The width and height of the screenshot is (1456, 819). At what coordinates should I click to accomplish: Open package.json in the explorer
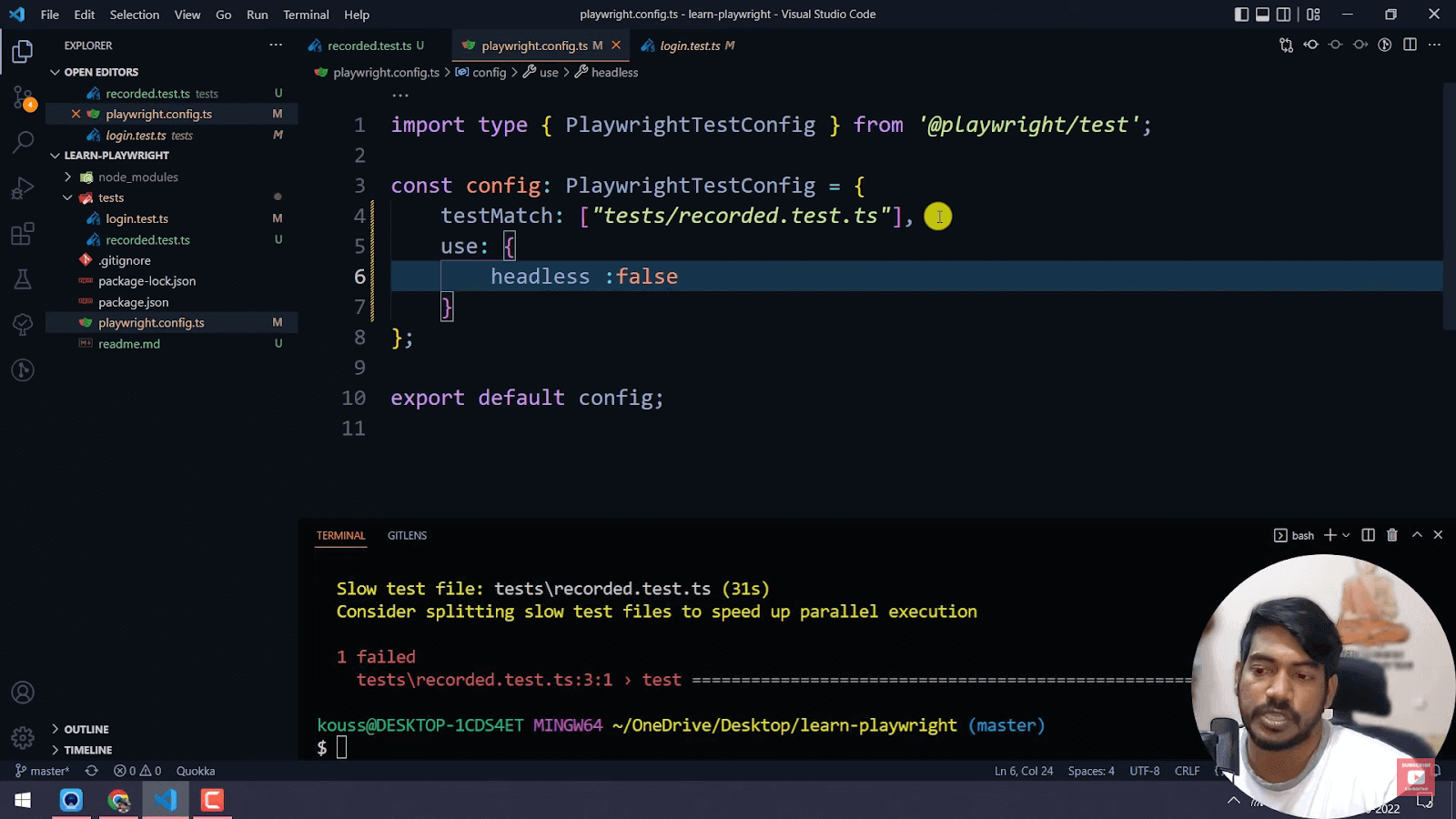[133, 302]
